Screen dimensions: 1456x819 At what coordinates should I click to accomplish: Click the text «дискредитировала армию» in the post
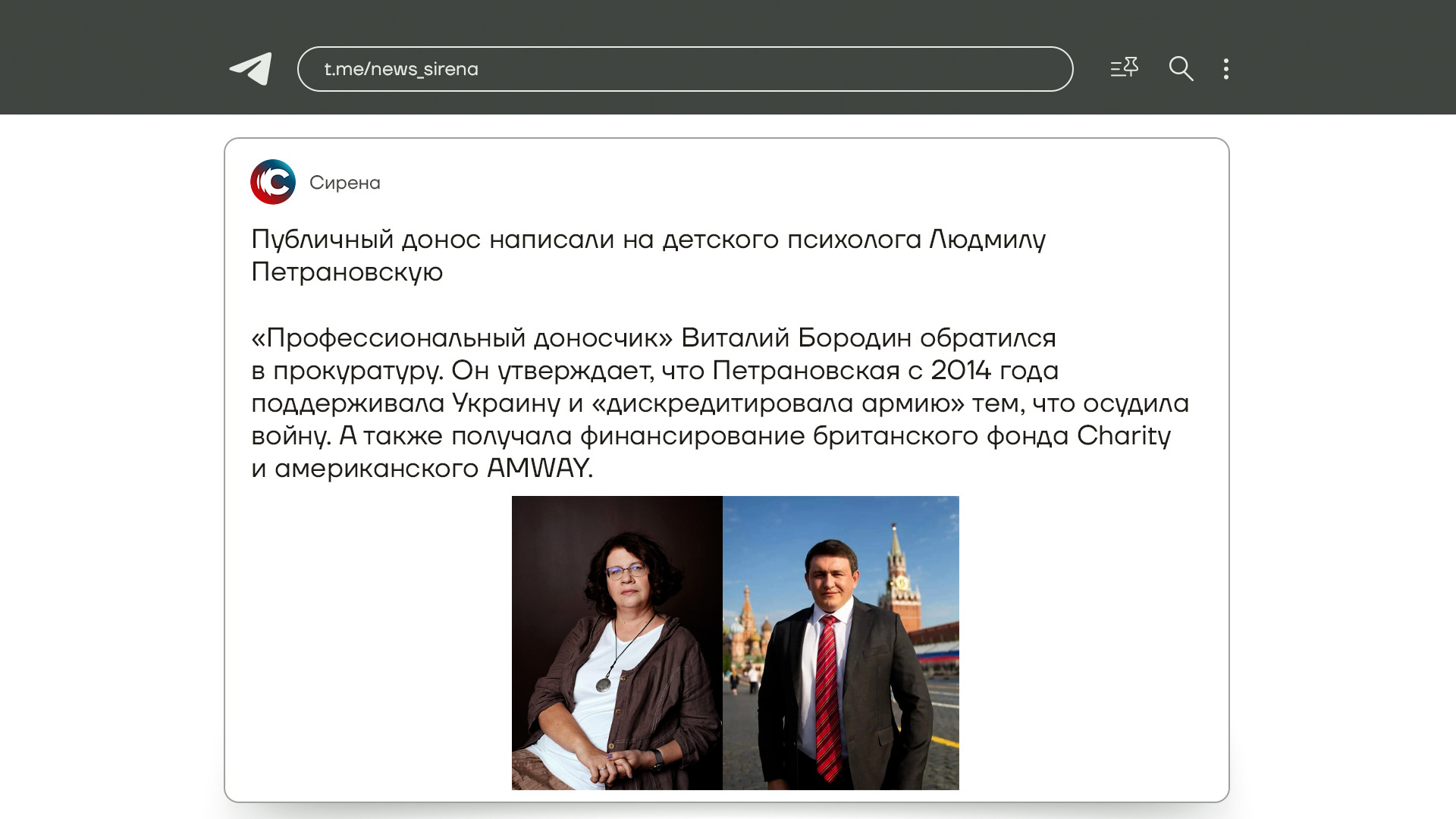click(x=777, y=403)
